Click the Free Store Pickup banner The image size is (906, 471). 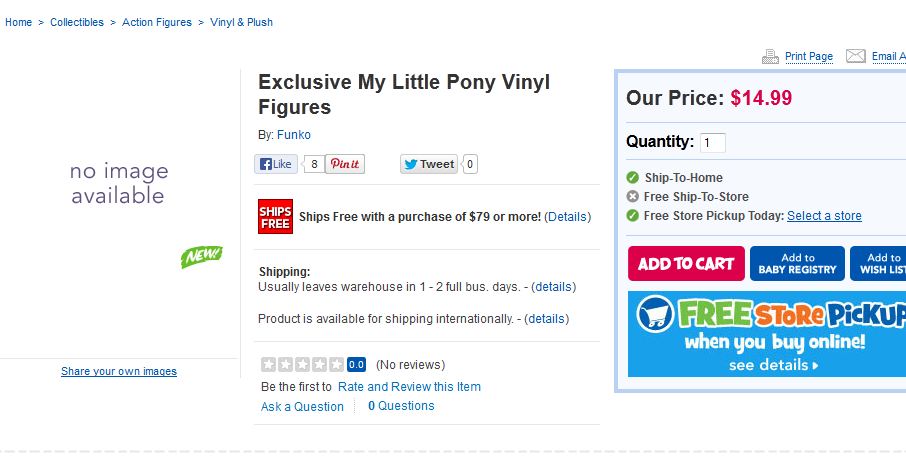pos(767,334)
